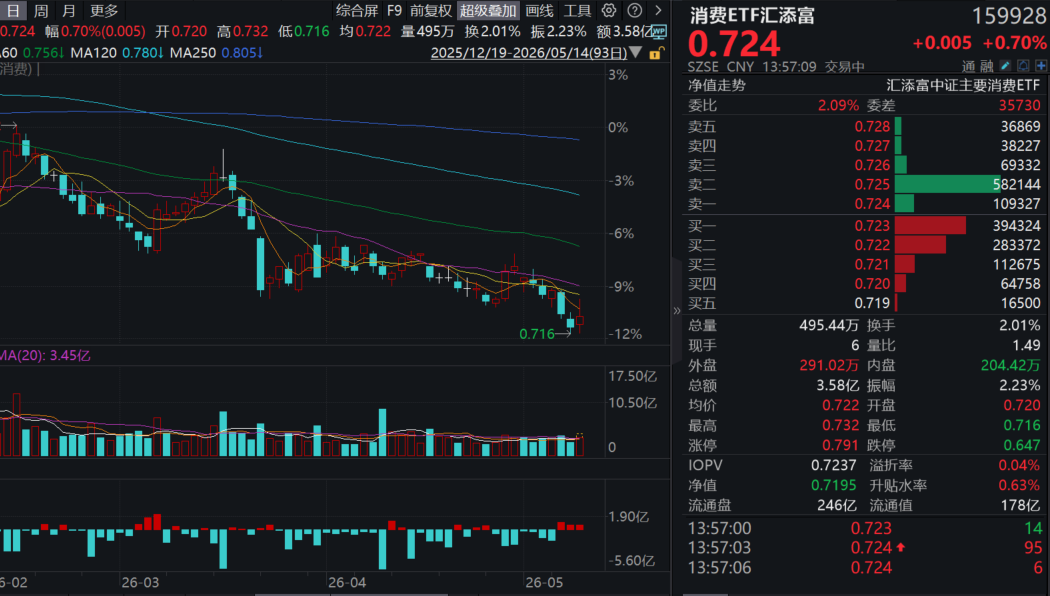This screenshot has width=1050, height=596.
Task: Click the 升贴水率 value 0.63%
Action: pyautogui.click(x=1020, y=486)
